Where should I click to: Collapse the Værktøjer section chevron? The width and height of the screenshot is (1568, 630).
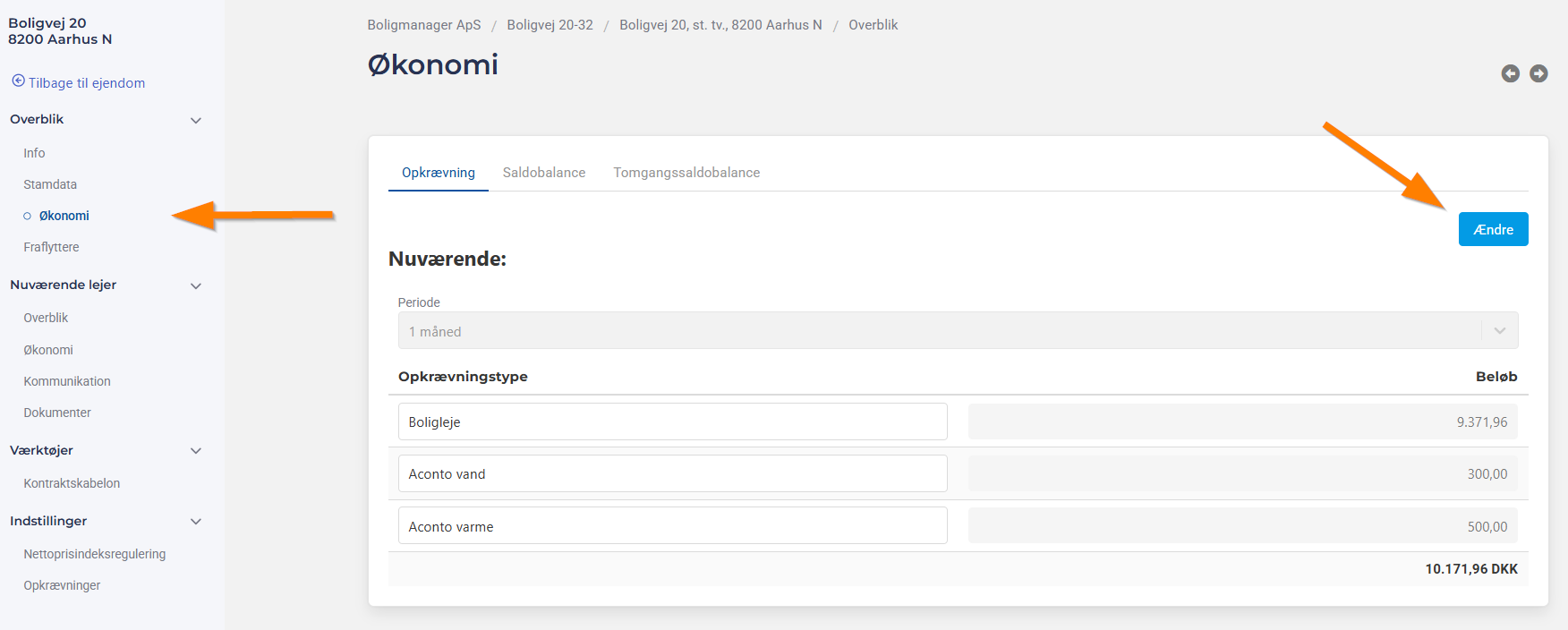[x=196, y=451]
